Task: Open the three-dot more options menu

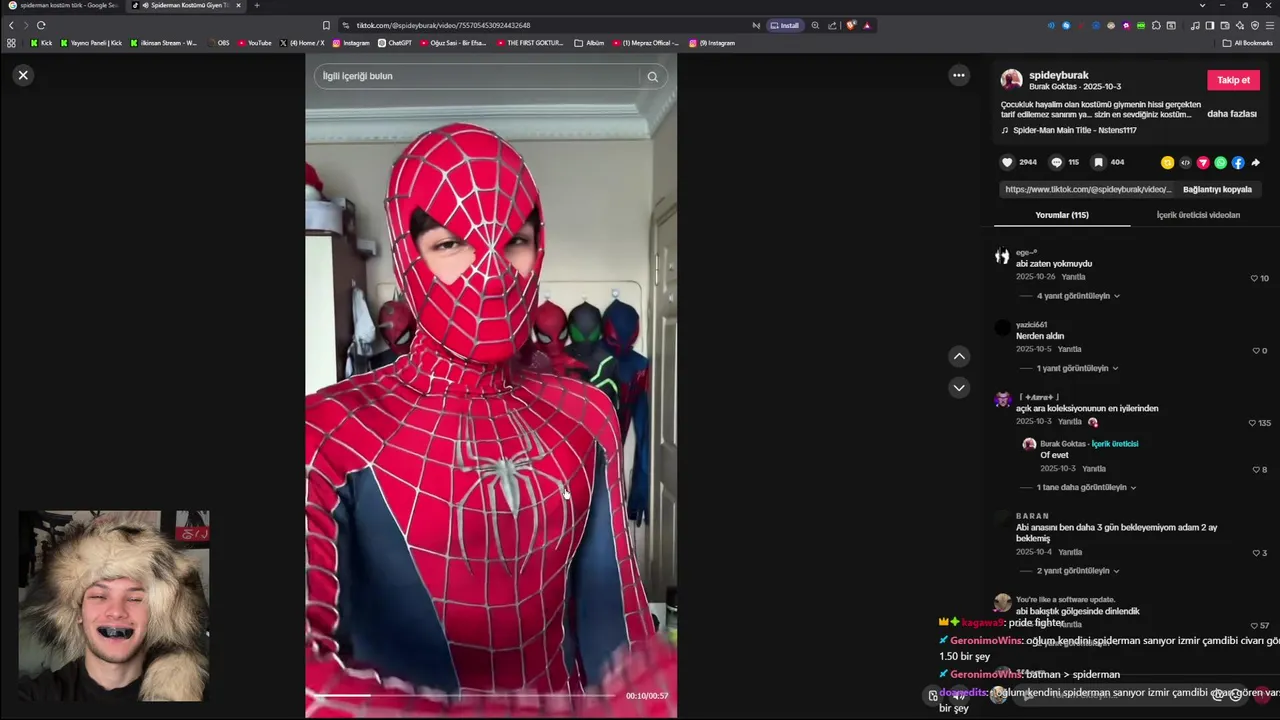Action: (959, 75)
